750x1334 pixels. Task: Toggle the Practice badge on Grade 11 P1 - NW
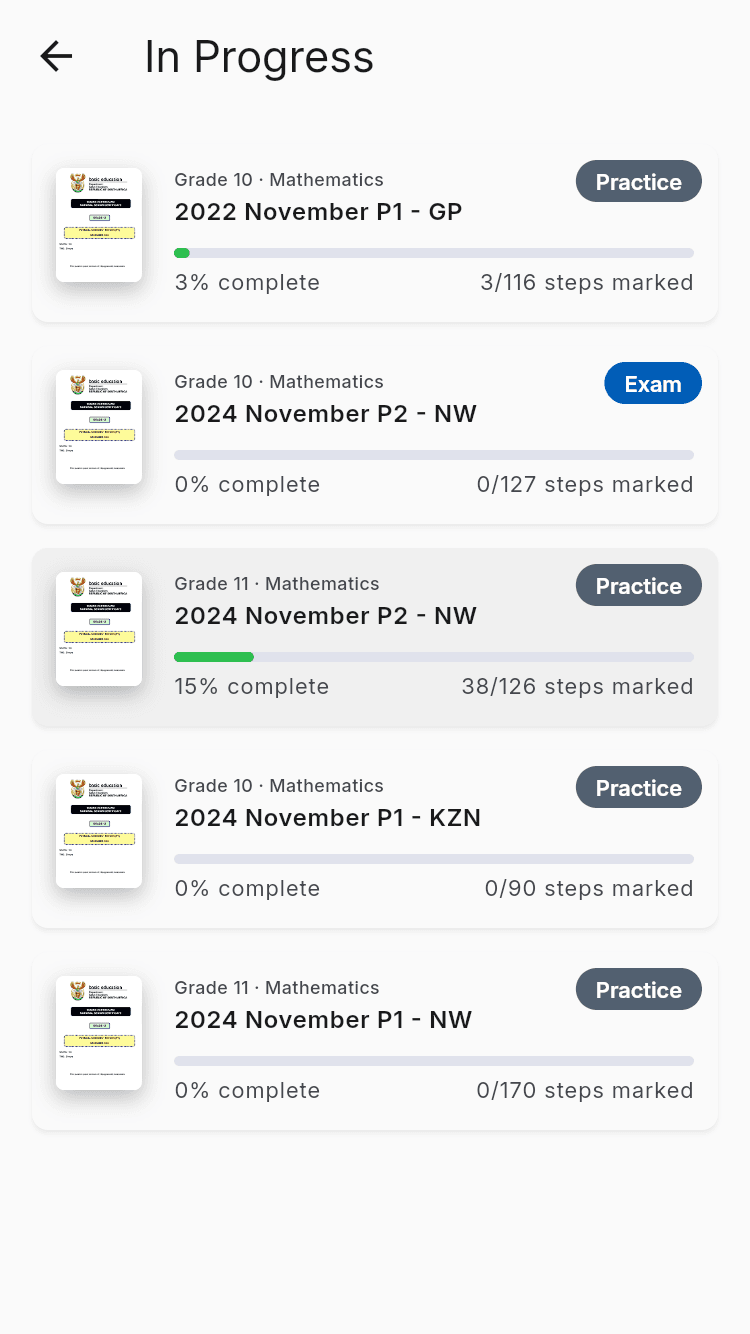pos(638,989)
